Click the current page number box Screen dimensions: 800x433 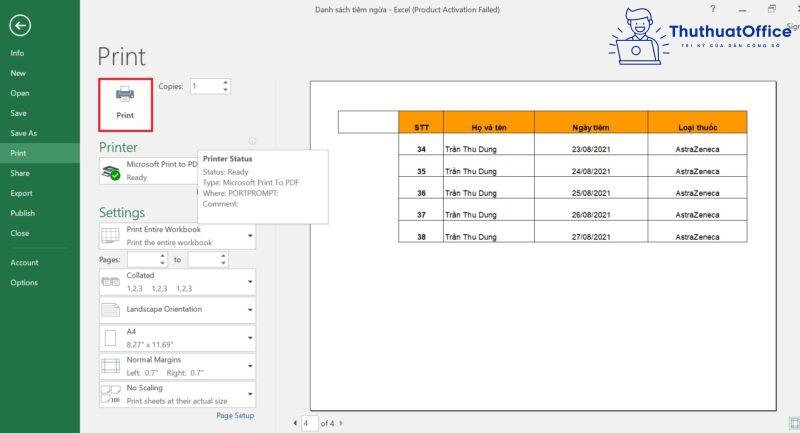tap(310, 423)
